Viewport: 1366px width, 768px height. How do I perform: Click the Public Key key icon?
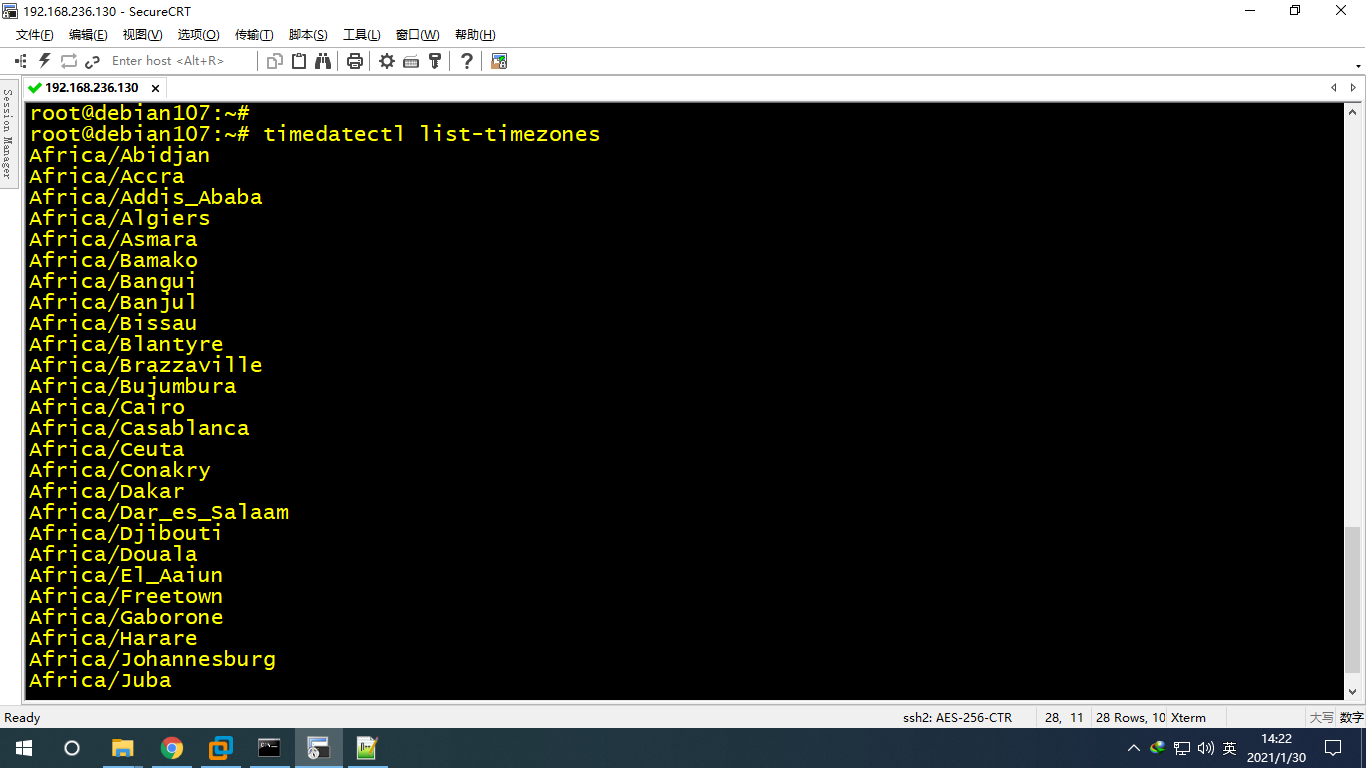pos(435,61)
